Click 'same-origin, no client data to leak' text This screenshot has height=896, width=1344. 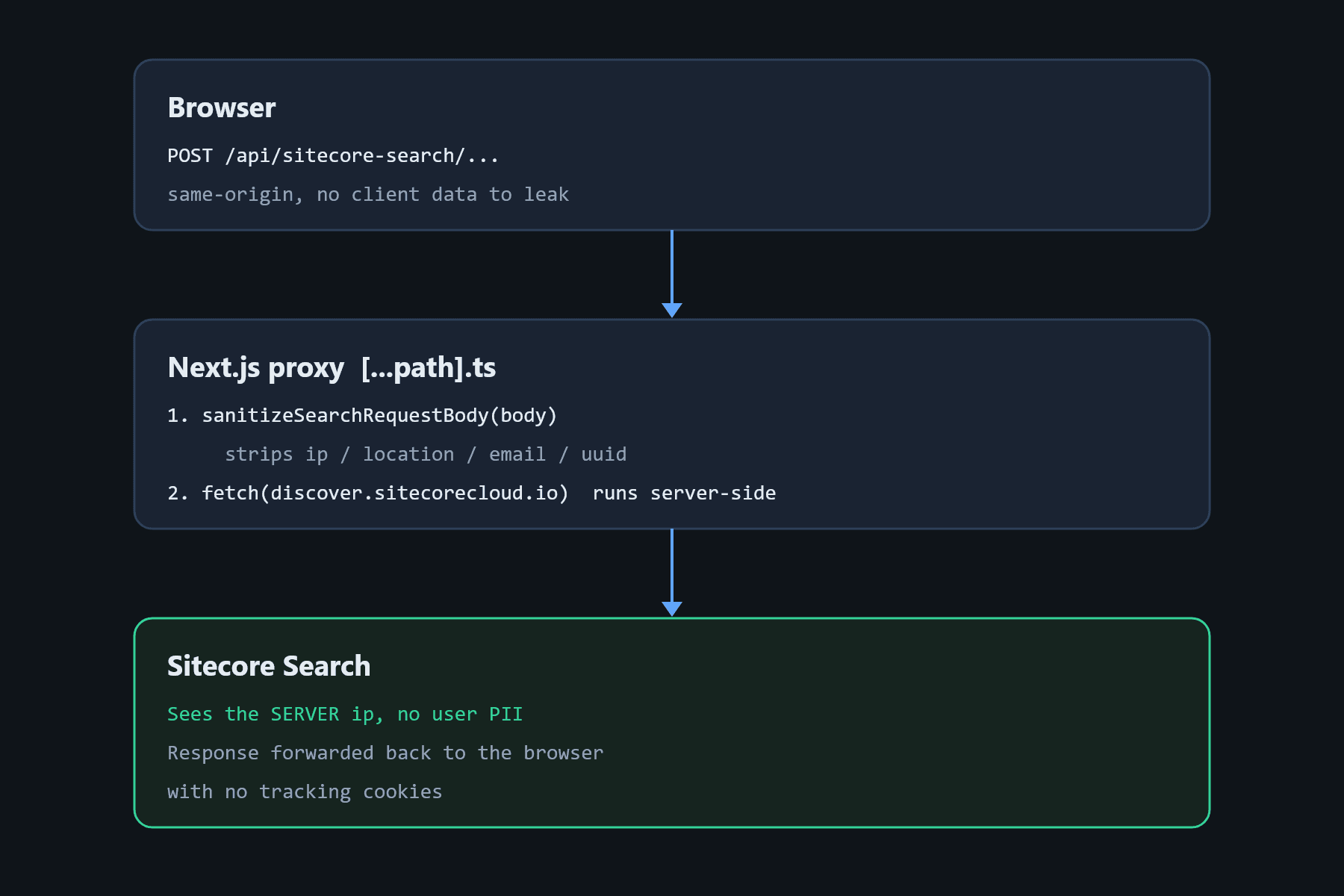pos(368,194)
